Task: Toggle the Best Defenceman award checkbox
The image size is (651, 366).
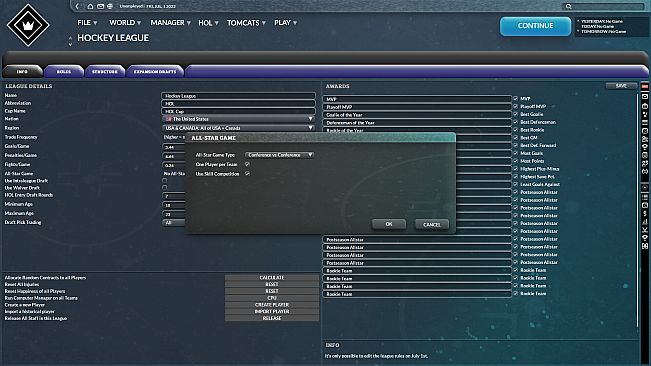Action: tap(515, 122)
